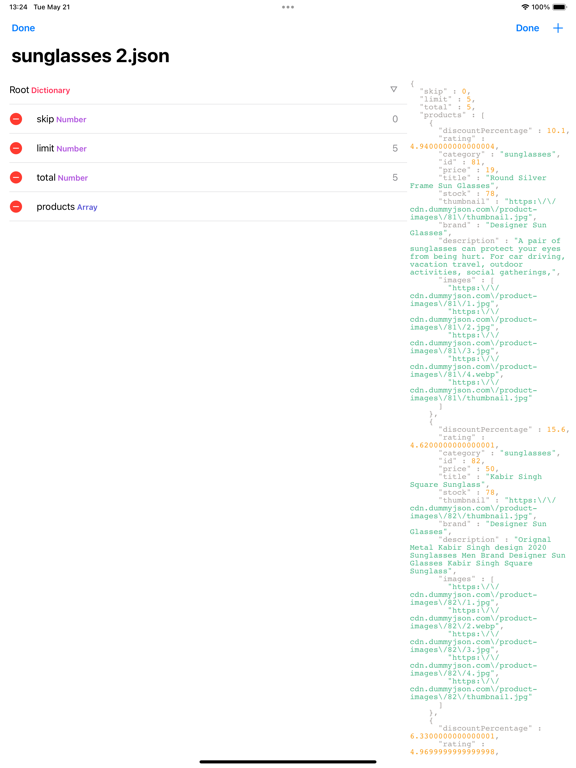Edit the limit value 5
576x768 pixels.
(395, 148)
